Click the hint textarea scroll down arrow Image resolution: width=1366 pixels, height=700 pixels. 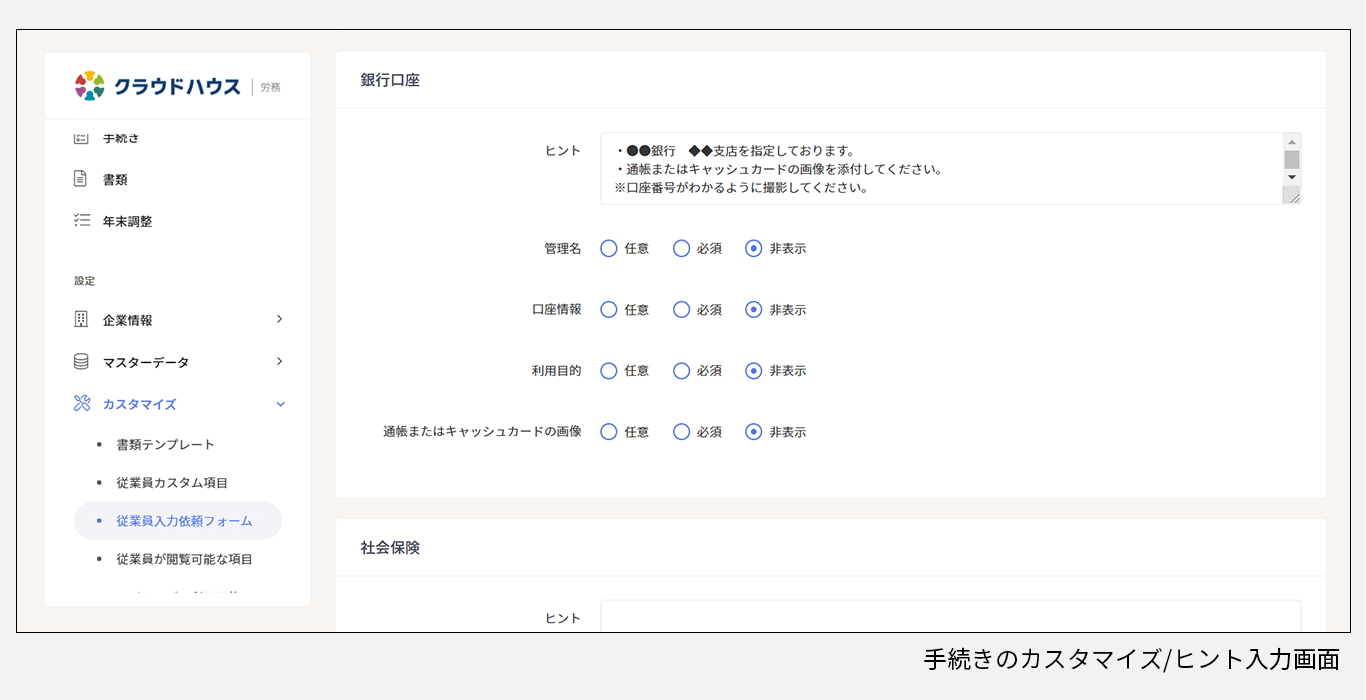click(1292, 177)
